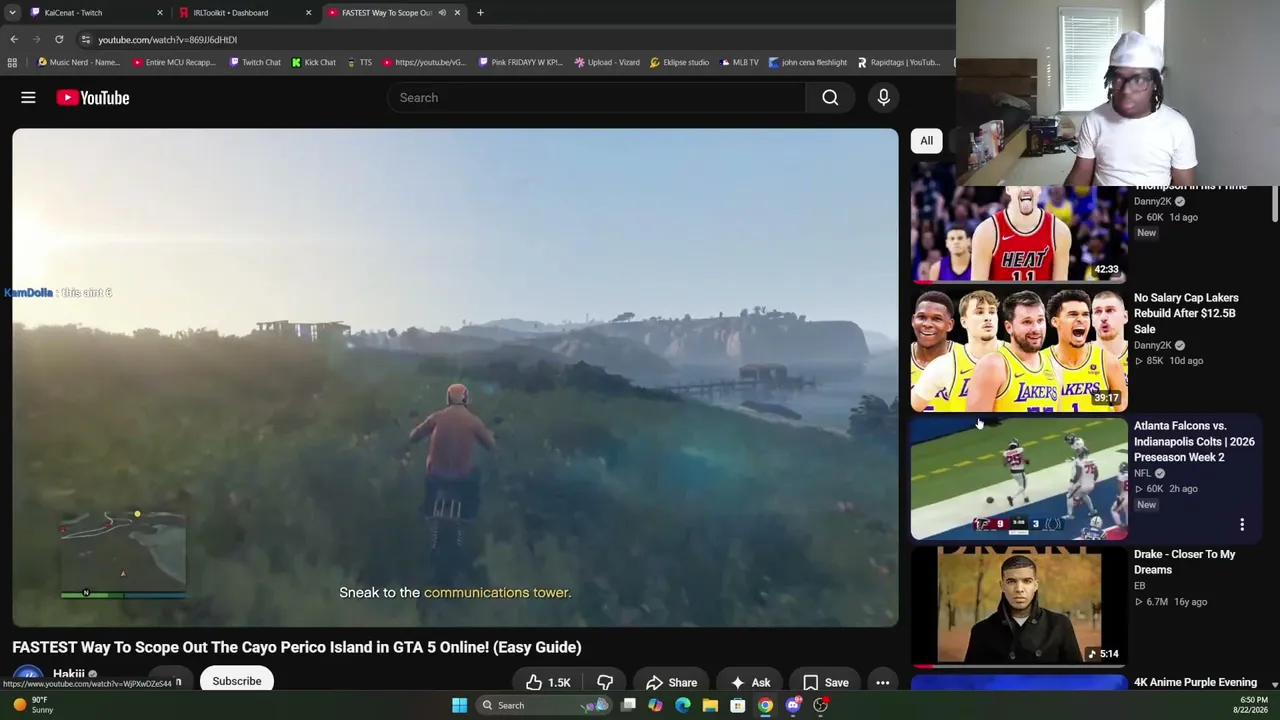Play the Lakers 39:17 video thumbnail
The width and height of the screenshot is (1280, 720).
tap(1019, 350)
